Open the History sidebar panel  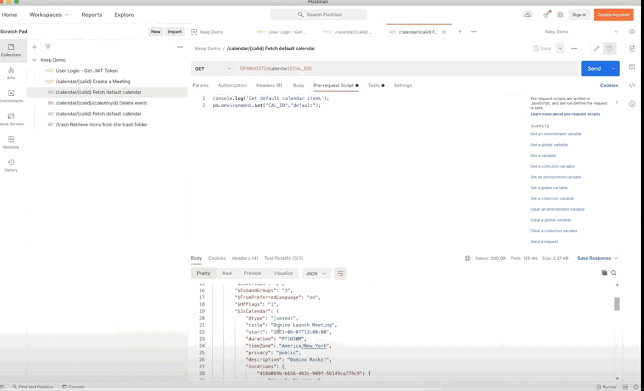[x=11, y=165]
